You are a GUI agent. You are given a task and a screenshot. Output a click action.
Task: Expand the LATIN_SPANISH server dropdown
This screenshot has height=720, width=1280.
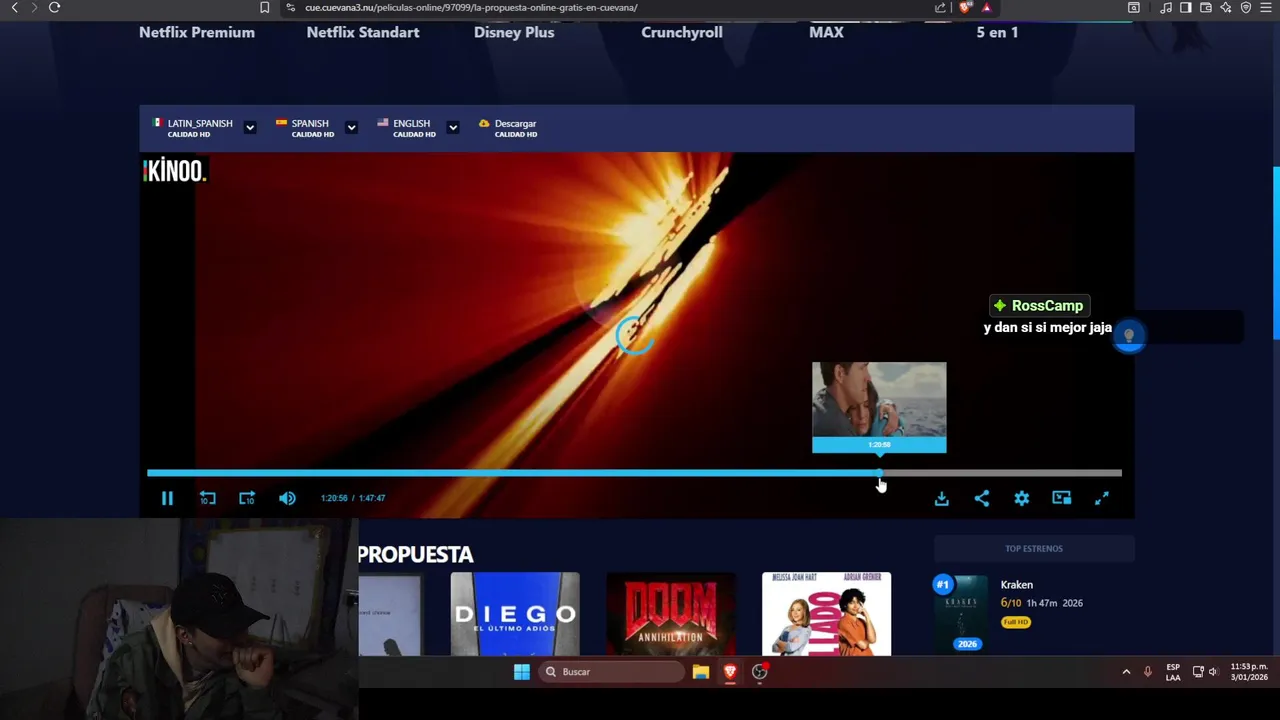point(250,127)
